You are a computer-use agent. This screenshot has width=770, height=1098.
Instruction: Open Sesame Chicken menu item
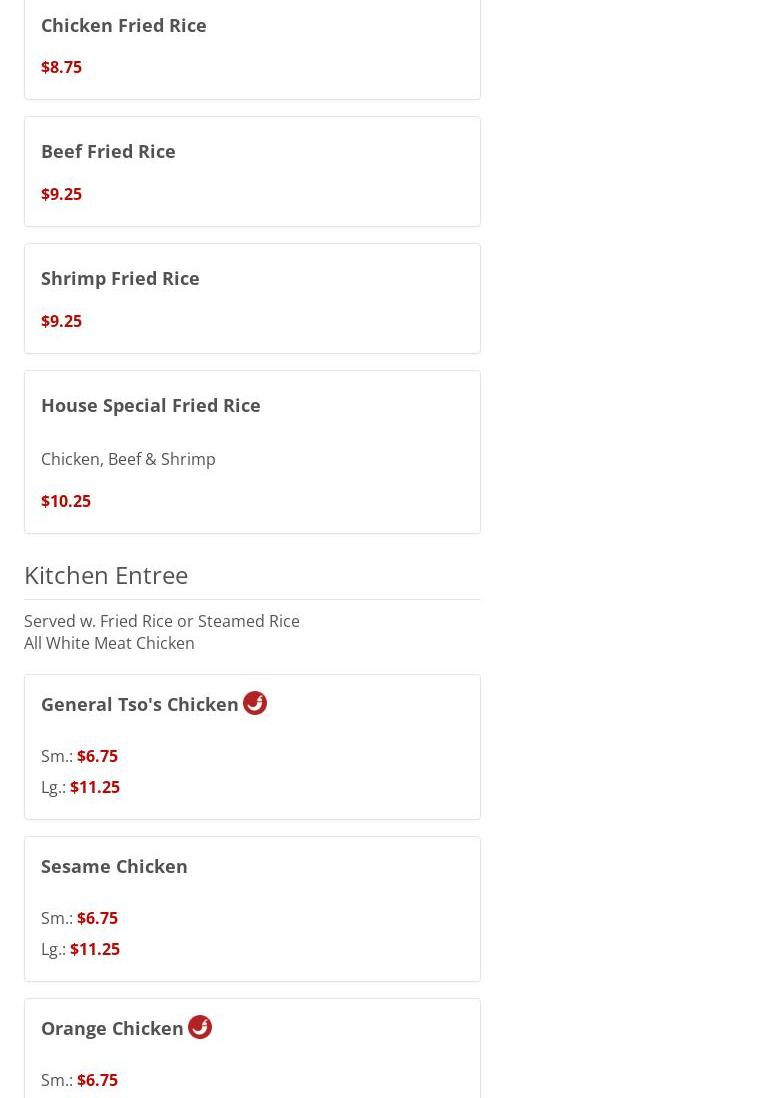[x=252, y=909]
